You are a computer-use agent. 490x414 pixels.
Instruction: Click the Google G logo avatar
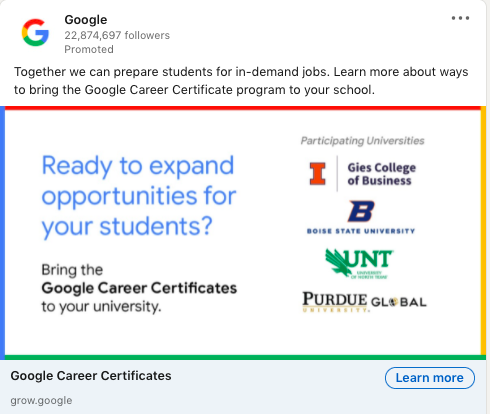[x=35, y=32]
